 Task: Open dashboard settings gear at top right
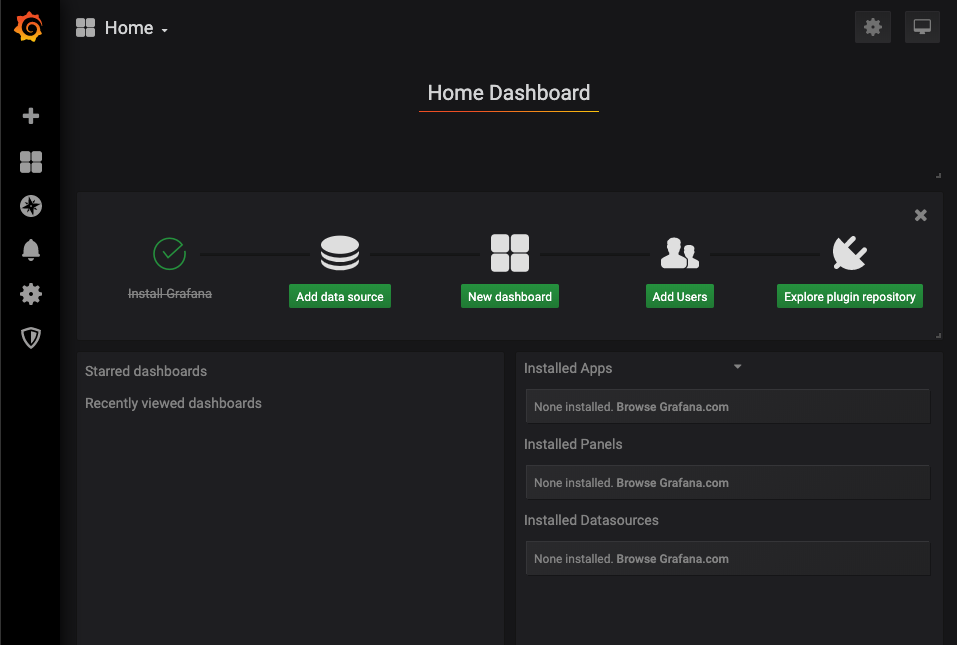[873, 27]
